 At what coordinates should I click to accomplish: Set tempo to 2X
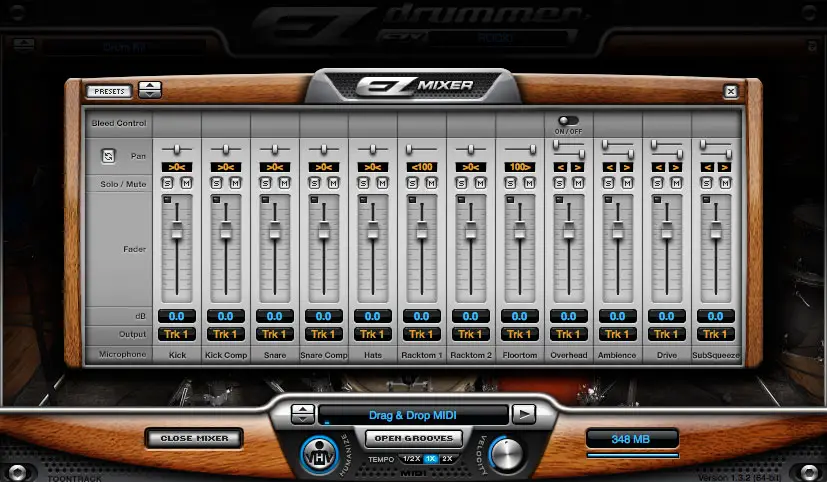(447, 459)
